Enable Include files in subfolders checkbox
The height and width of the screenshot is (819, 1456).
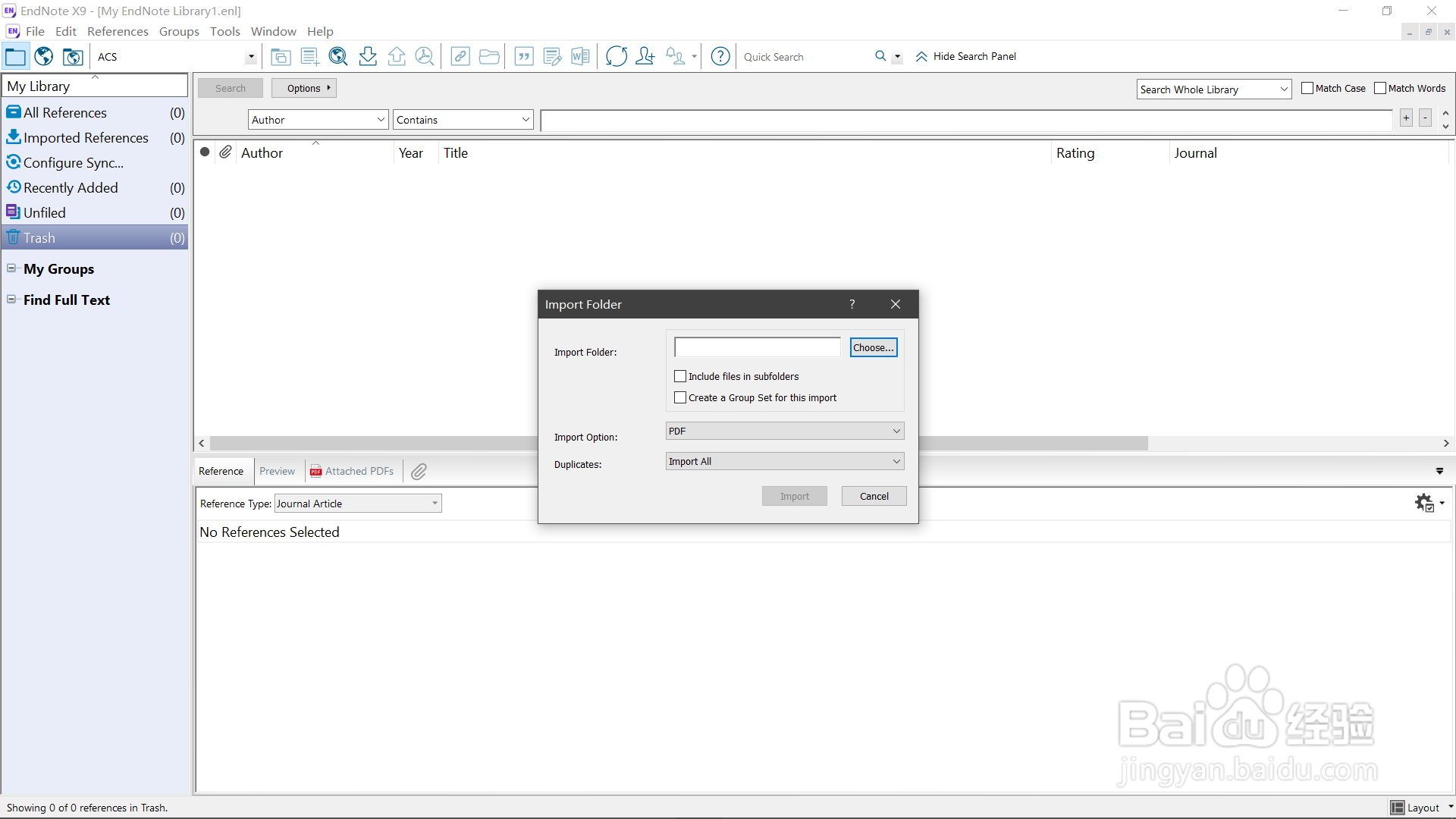[x=680, y=376]
